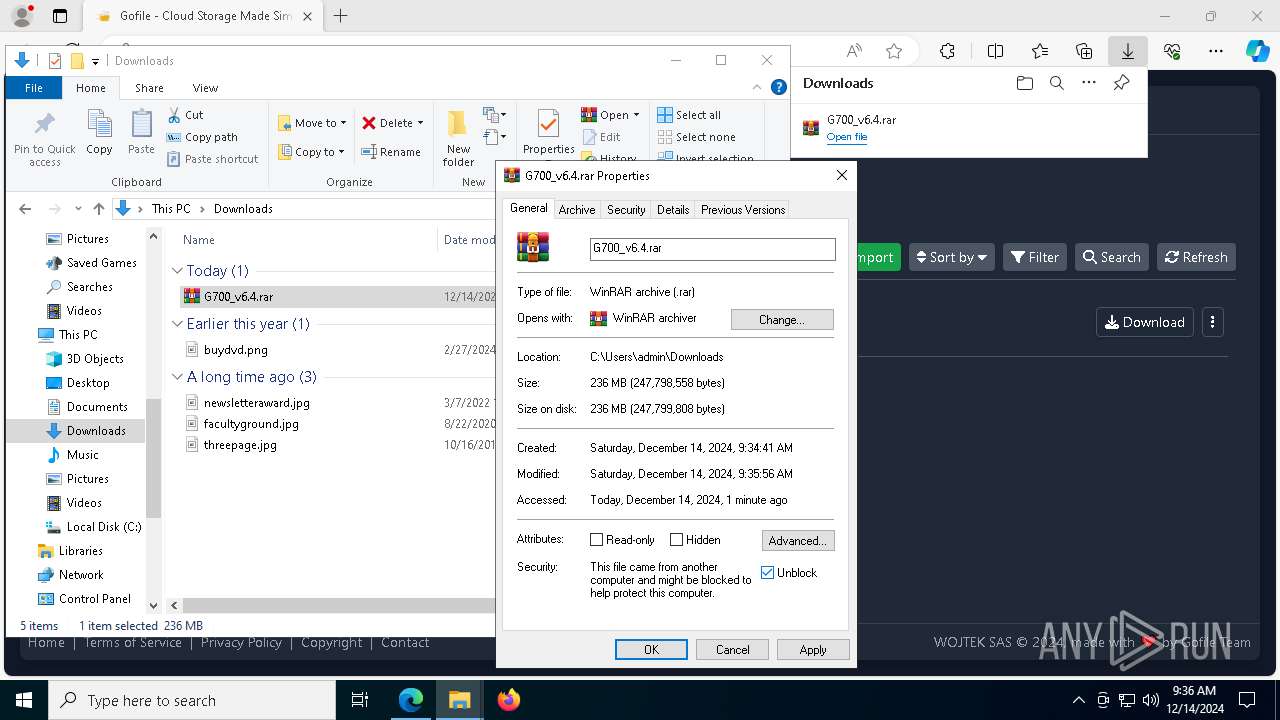Screen dimensions: 1280x720
Task: Toggle the Hidden checkbox
Action: point(676,540)
